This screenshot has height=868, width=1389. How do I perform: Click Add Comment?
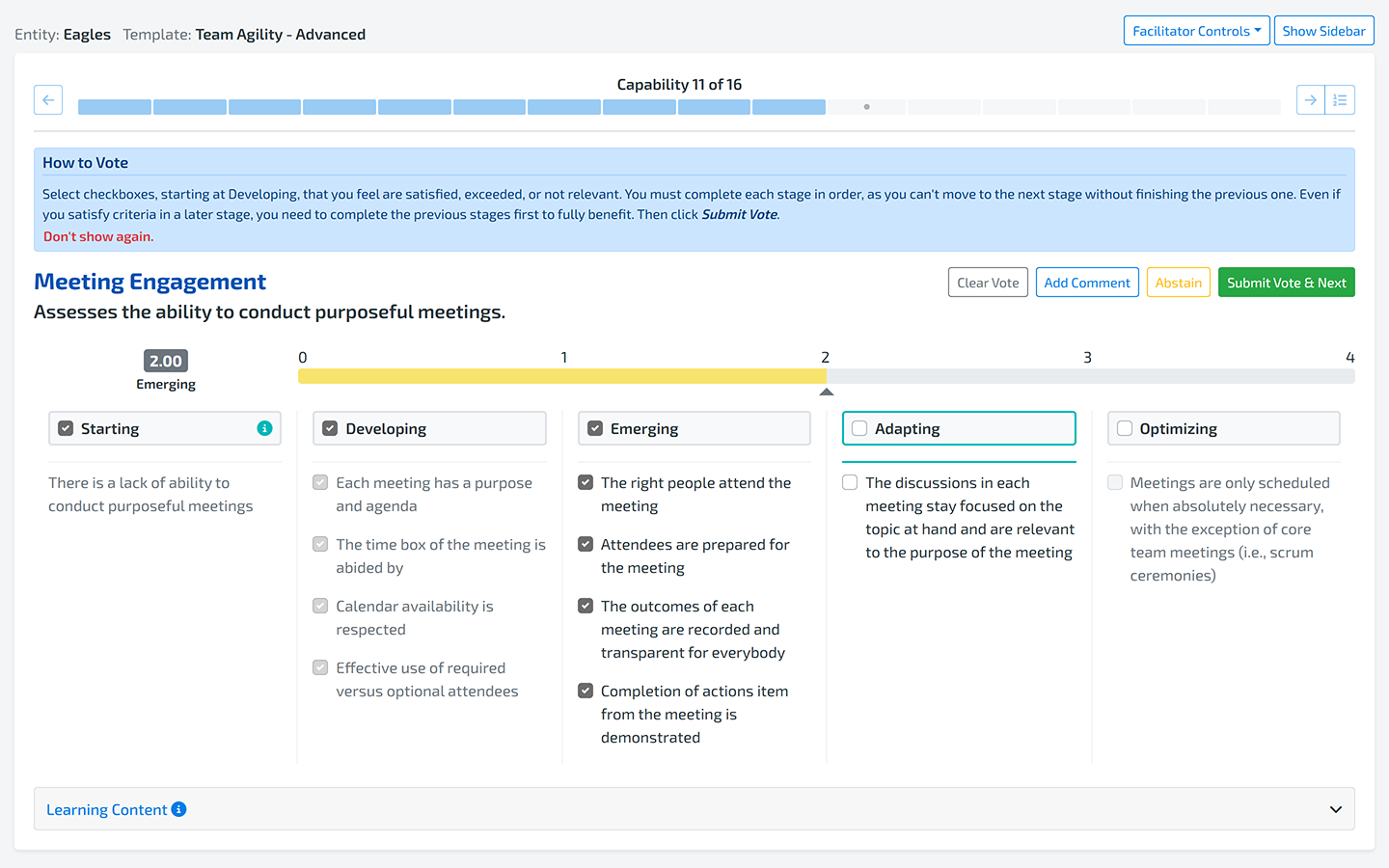click(1087, 283)
